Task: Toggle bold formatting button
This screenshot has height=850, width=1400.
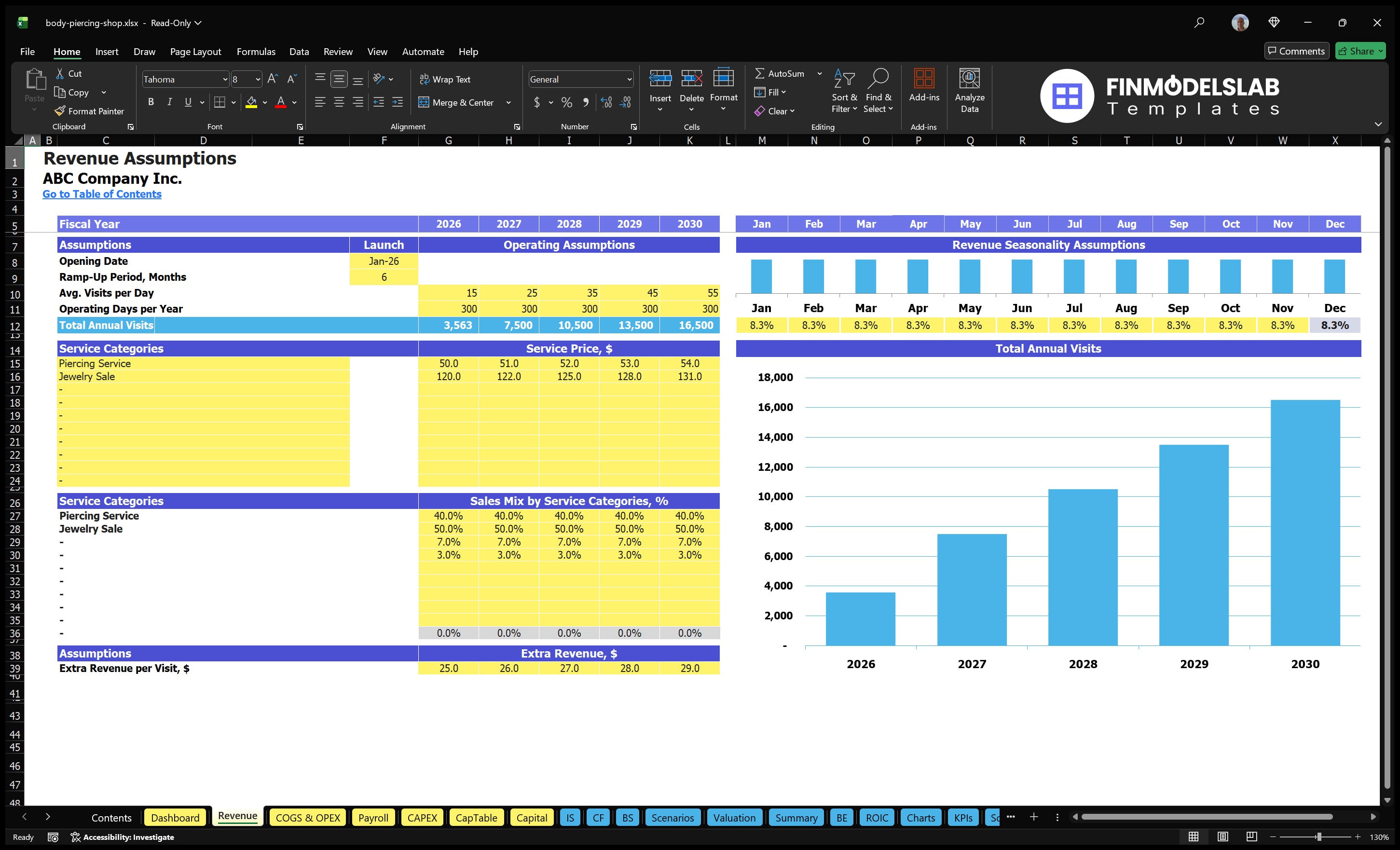Action: (x=151, y=102)
